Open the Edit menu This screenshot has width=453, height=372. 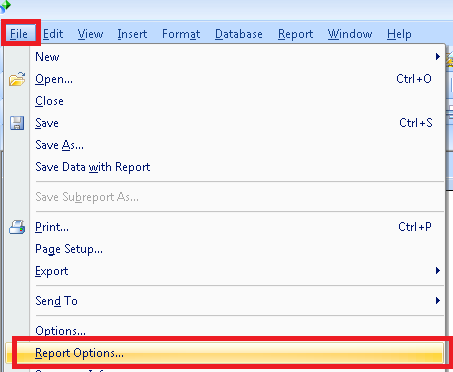point(53,34)
